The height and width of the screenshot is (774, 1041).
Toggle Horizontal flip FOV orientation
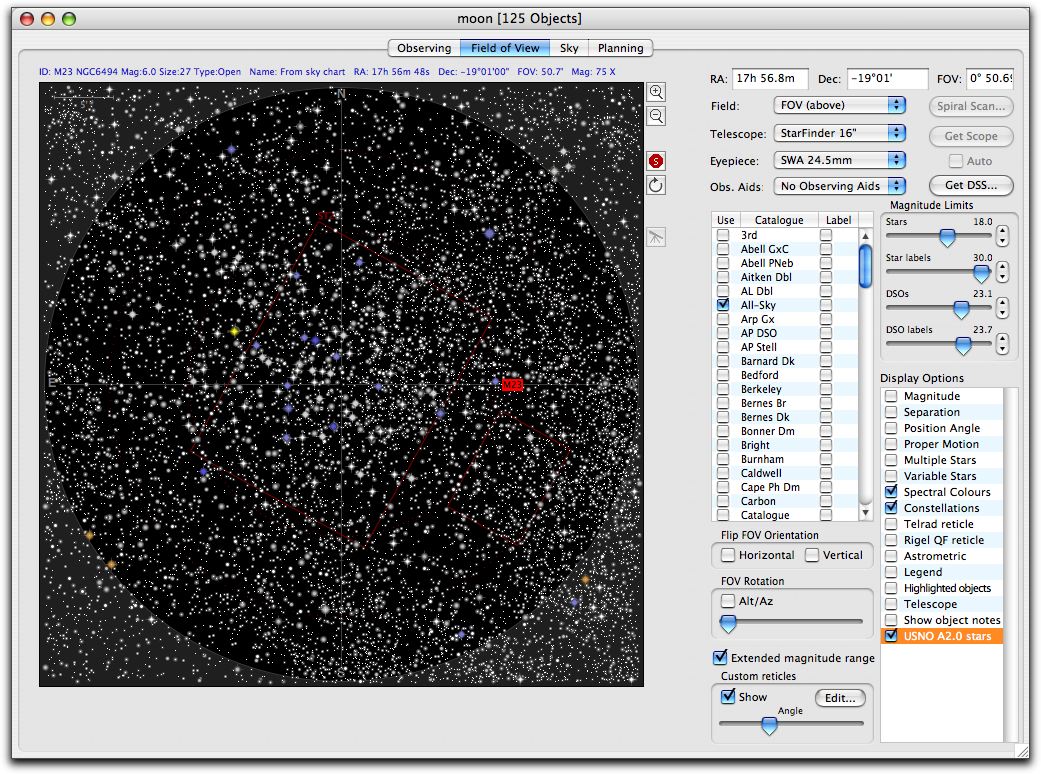pos(729,555)
